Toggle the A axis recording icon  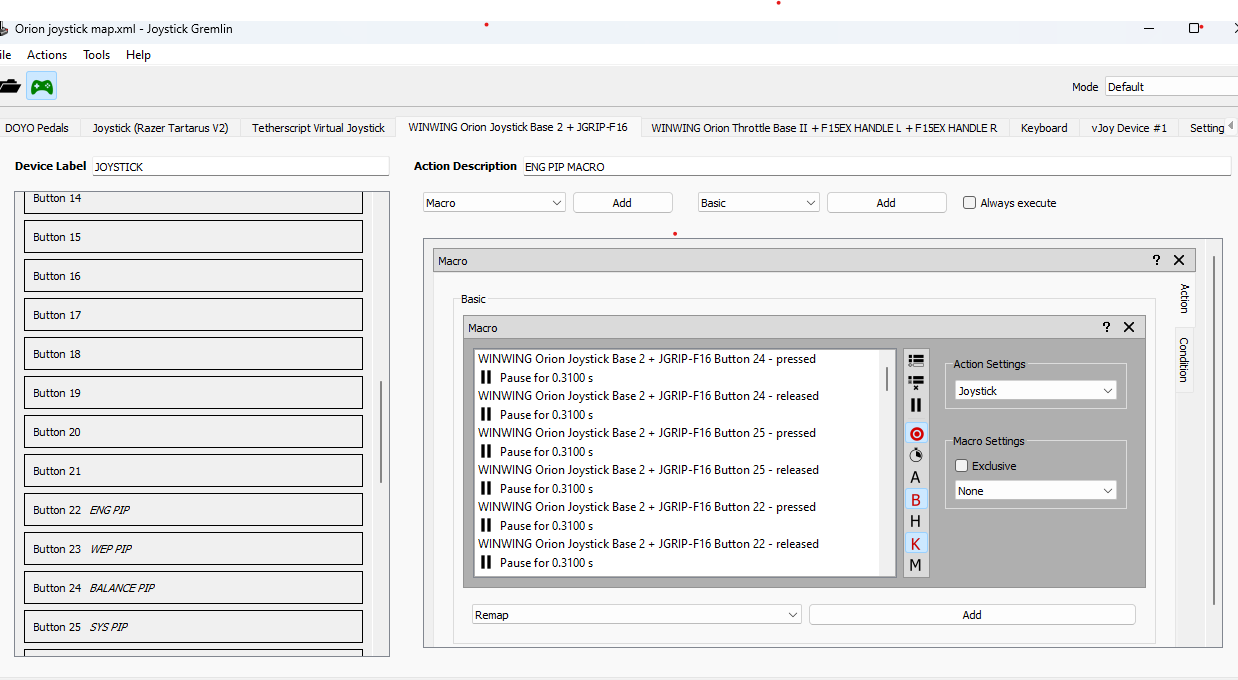(915, 477)
